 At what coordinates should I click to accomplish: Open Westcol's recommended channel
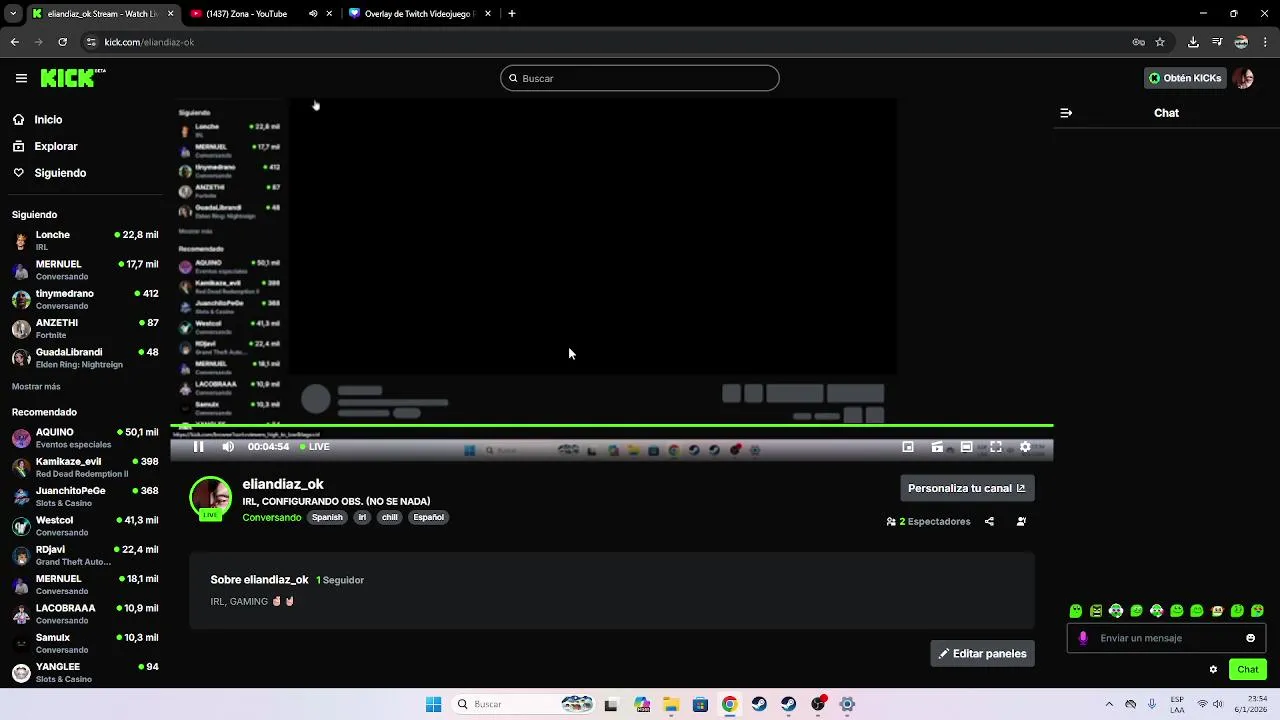pyautogui.click(x=85, y=526)
